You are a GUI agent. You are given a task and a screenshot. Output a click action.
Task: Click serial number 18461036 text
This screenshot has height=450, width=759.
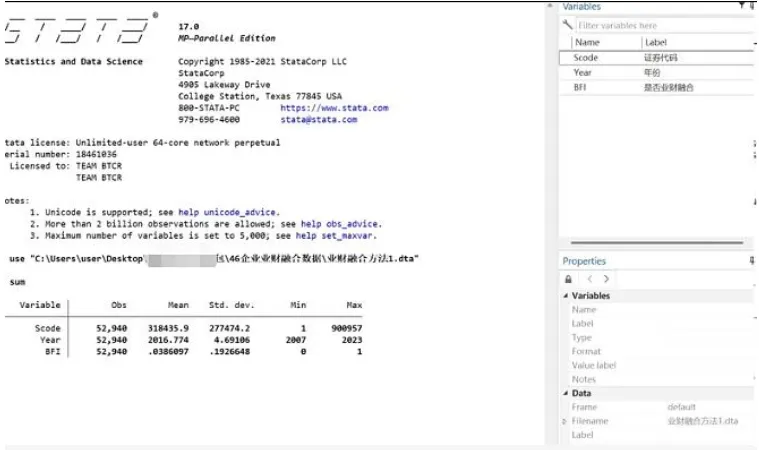(96, 154)
